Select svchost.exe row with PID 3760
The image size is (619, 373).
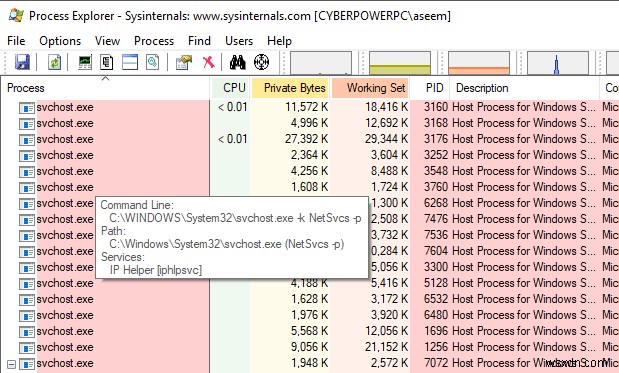(310, 187)
